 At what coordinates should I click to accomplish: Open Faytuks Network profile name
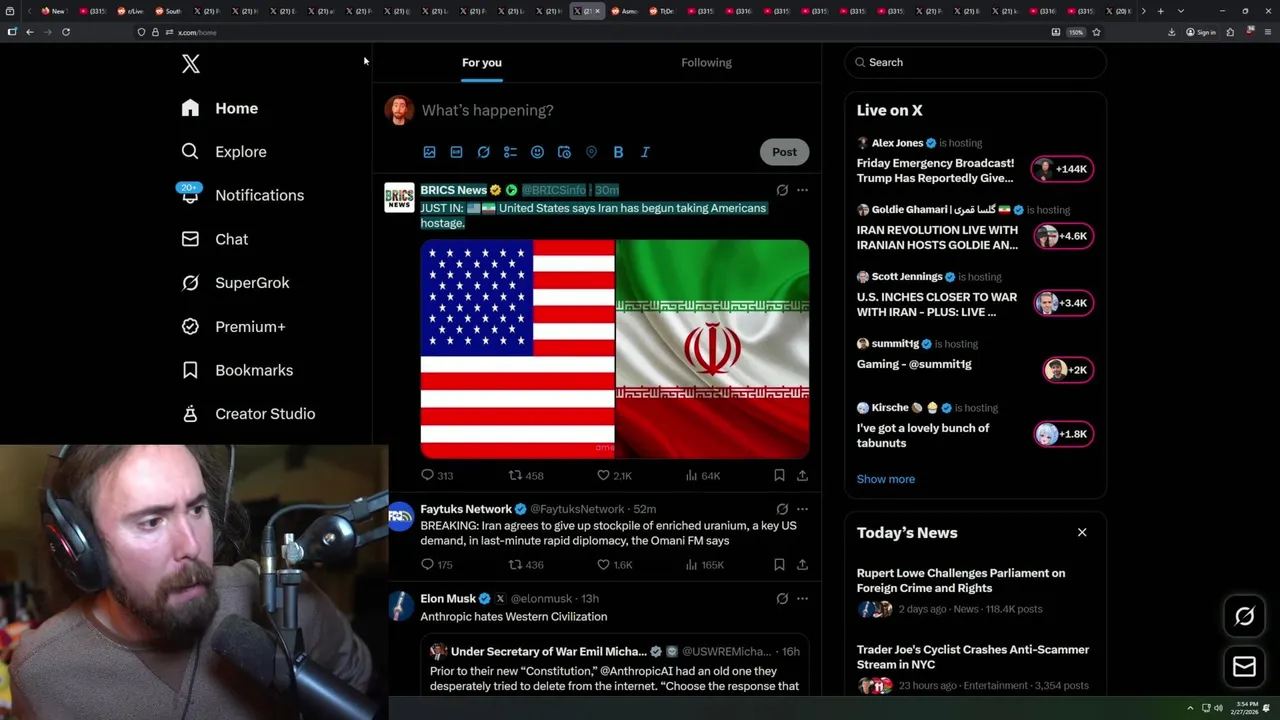[x=466, y=509]
